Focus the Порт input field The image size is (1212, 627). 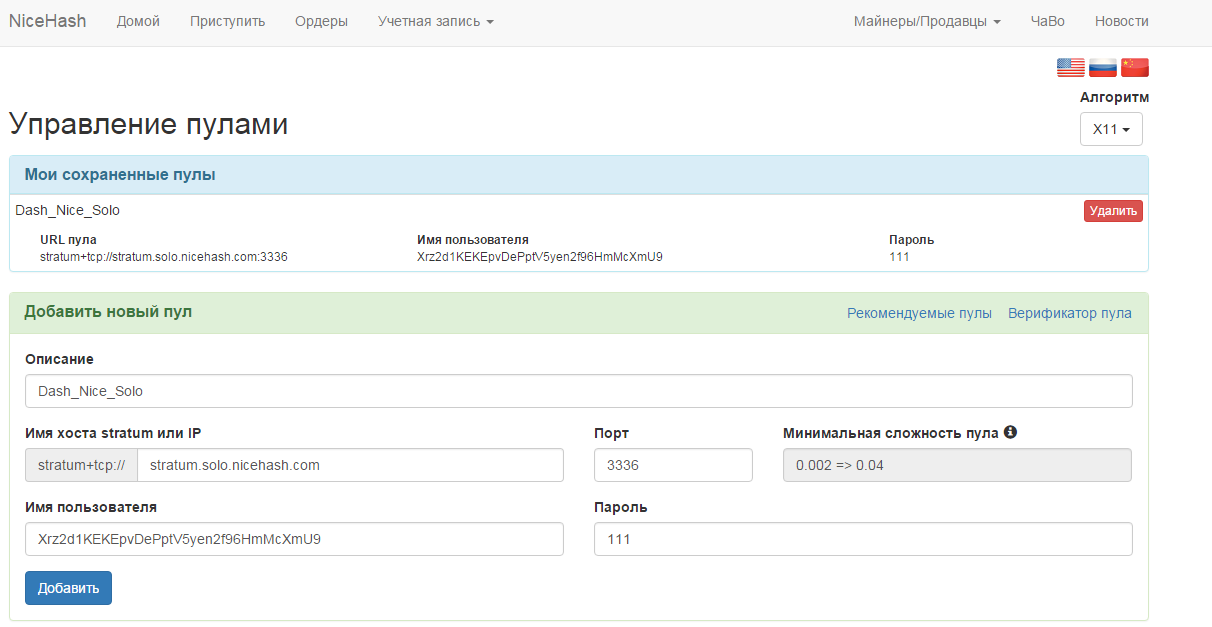coord(672,465)
